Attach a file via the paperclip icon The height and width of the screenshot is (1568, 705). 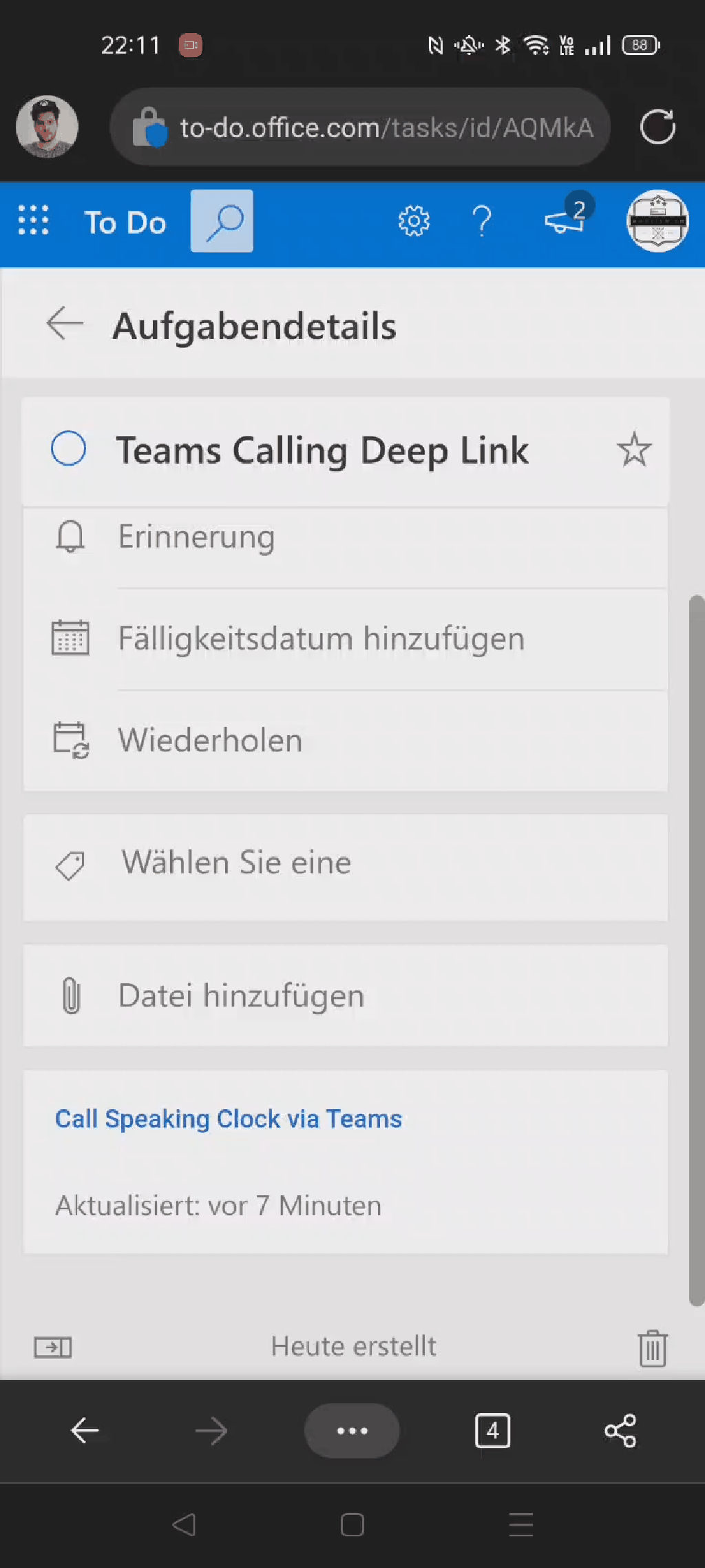[70, 994]
